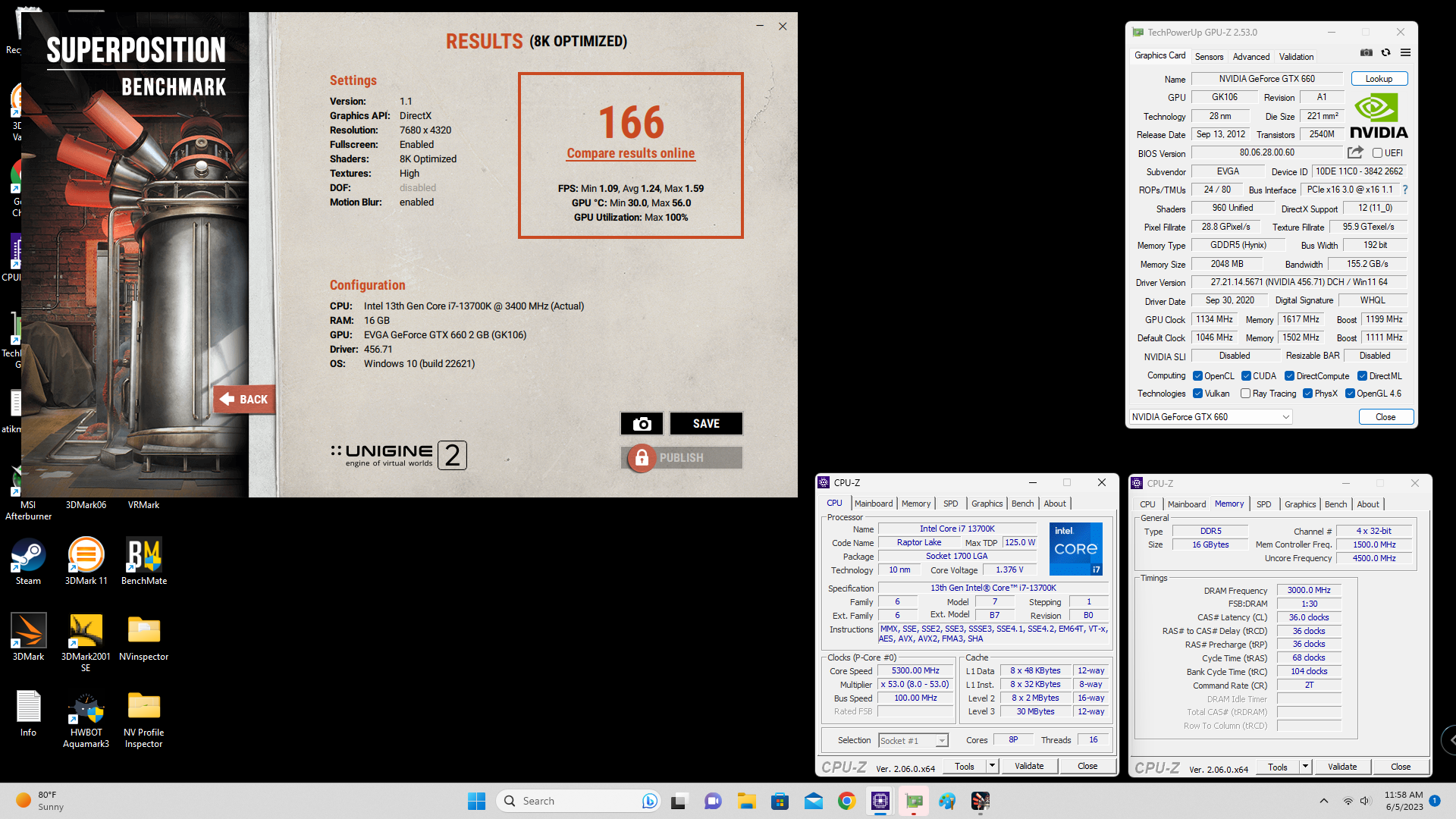Click Compare results online link
1456x819 pixels.
(631, 153)
